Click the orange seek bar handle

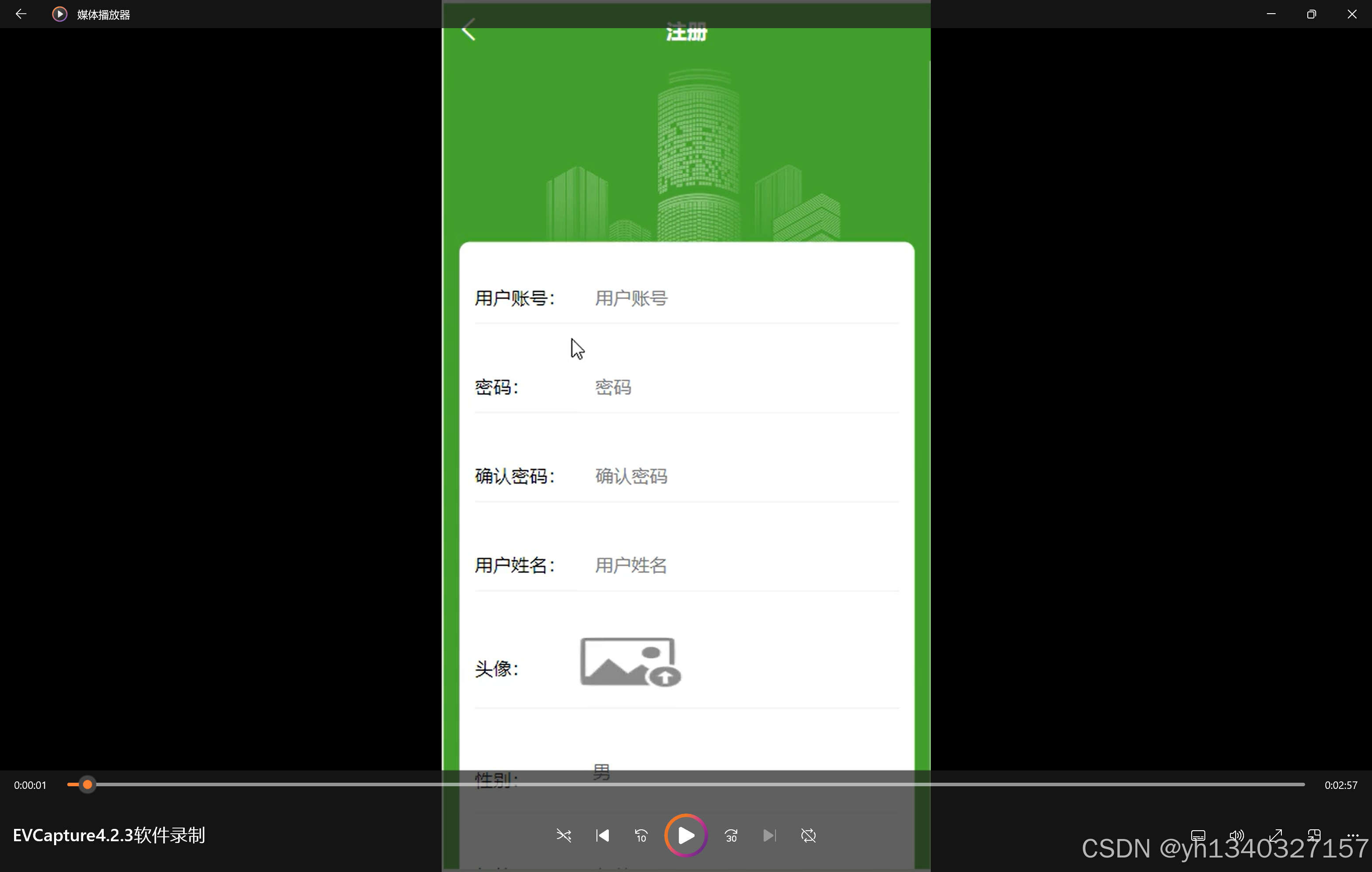pyautogui.click(x=87, y=785)
